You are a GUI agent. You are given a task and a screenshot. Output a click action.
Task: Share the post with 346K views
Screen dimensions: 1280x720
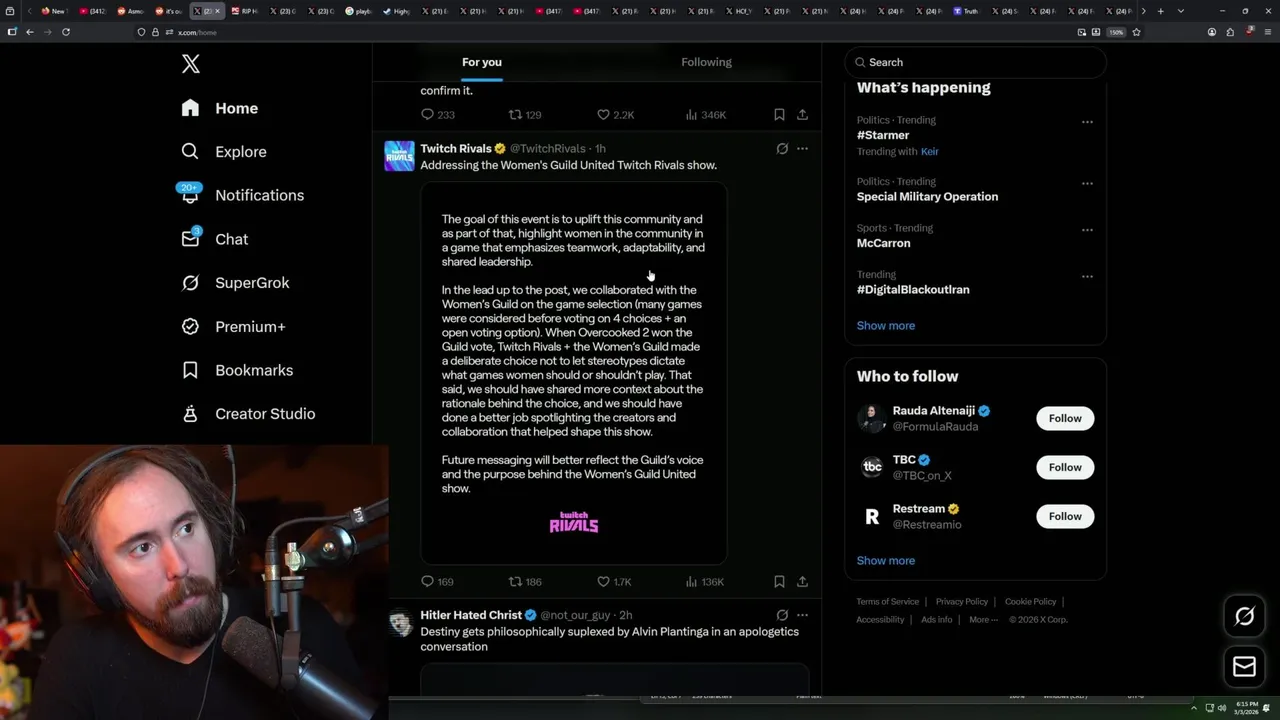click(802, 114)
